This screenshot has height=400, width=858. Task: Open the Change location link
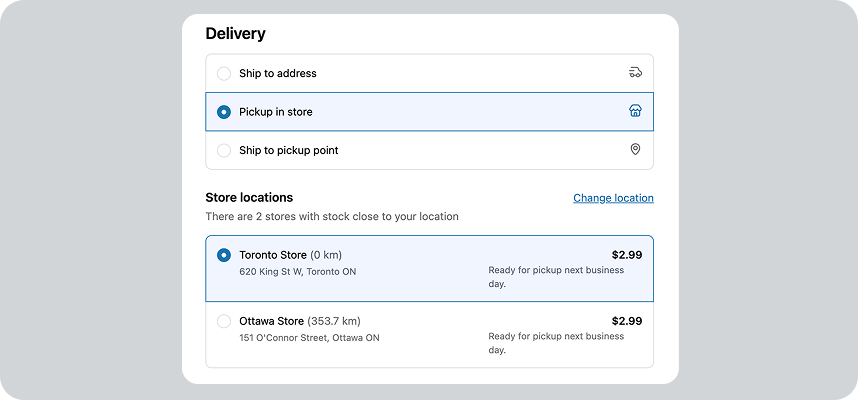coord(613,198)
